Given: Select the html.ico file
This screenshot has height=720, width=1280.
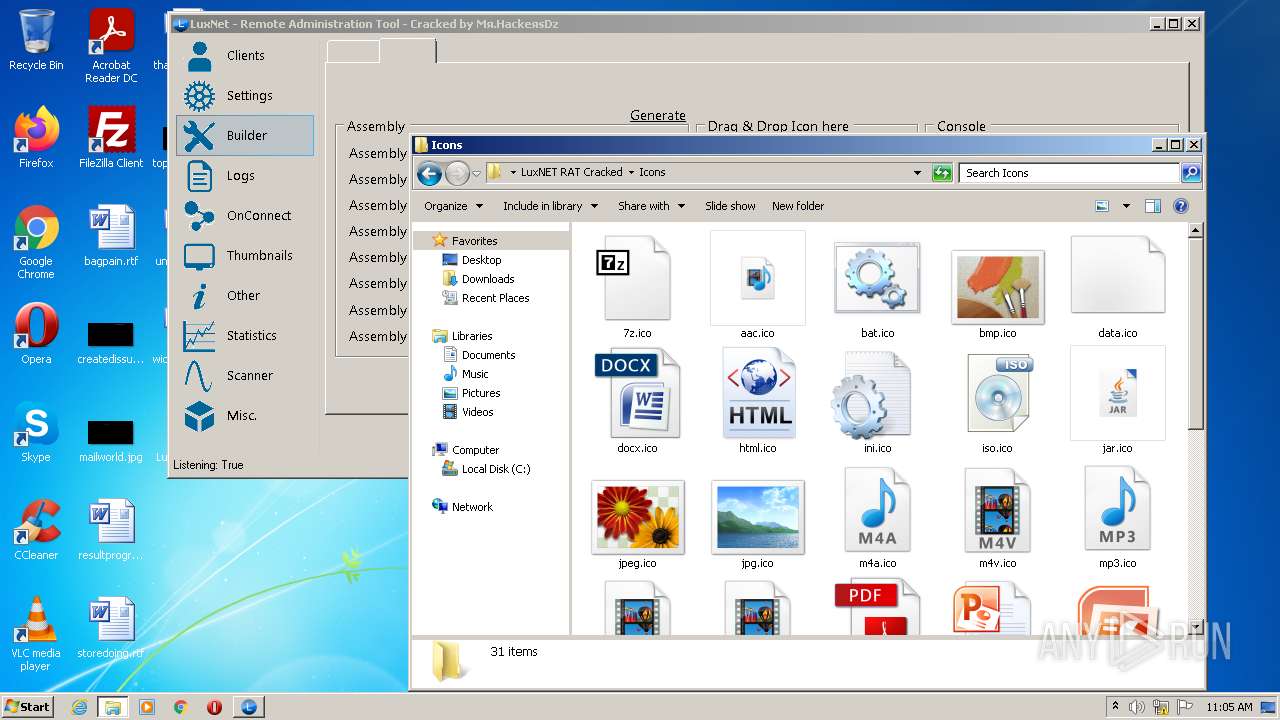Looking at the screenshot, I should (757, 400).
